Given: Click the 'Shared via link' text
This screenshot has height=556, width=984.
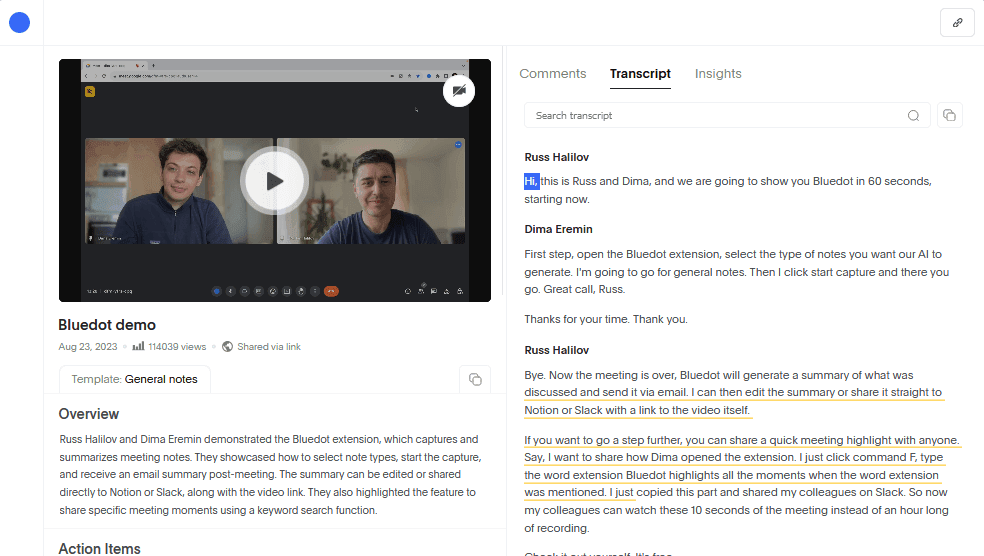Looking at the screenshot, I should tap(269, 346).
